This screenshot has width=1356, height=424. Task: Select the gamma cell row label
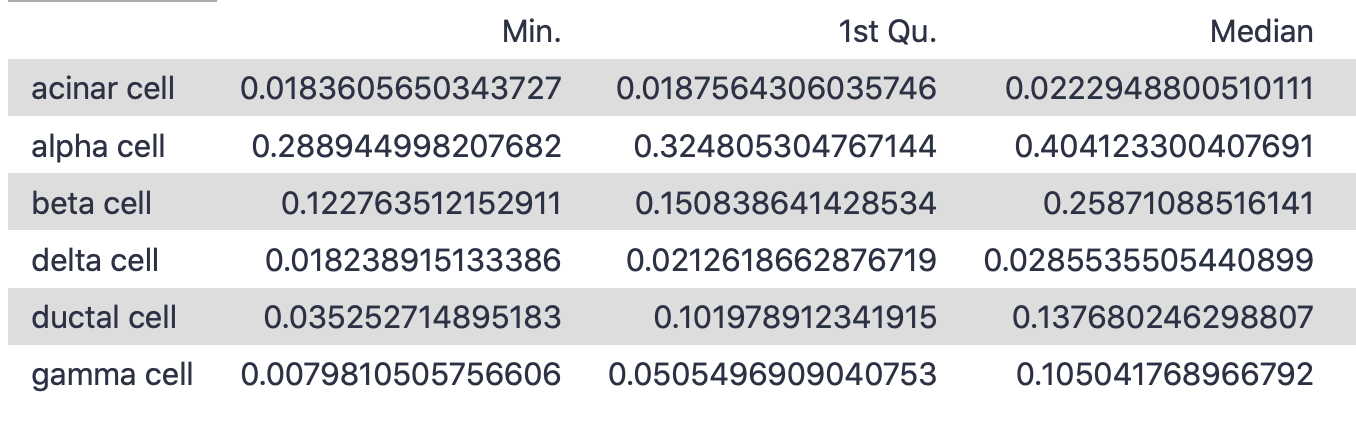point(112,375)
